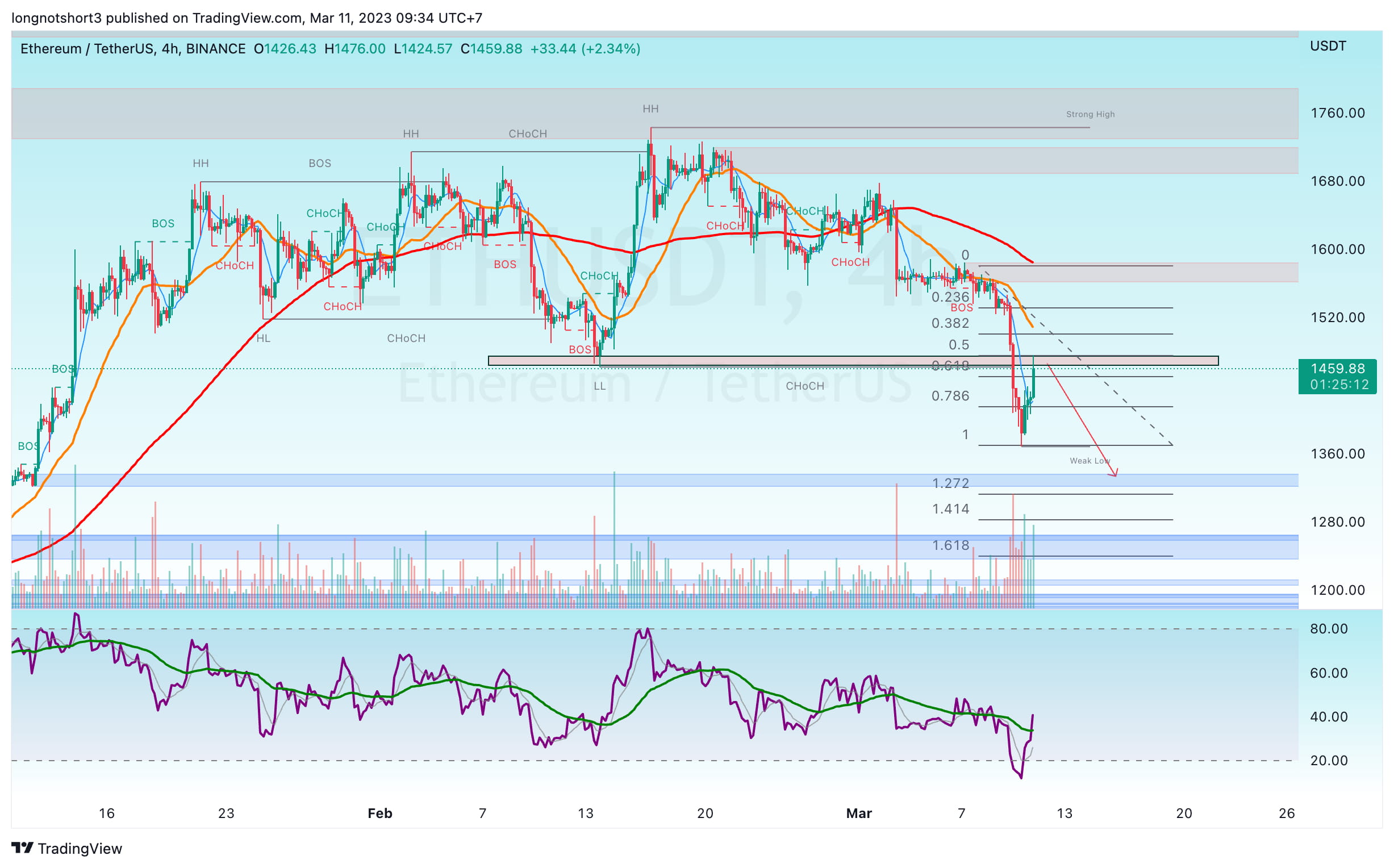Click the 60.00 RSI axis label
This screenshot has height=868, width=1394.
pos(1329,673)
